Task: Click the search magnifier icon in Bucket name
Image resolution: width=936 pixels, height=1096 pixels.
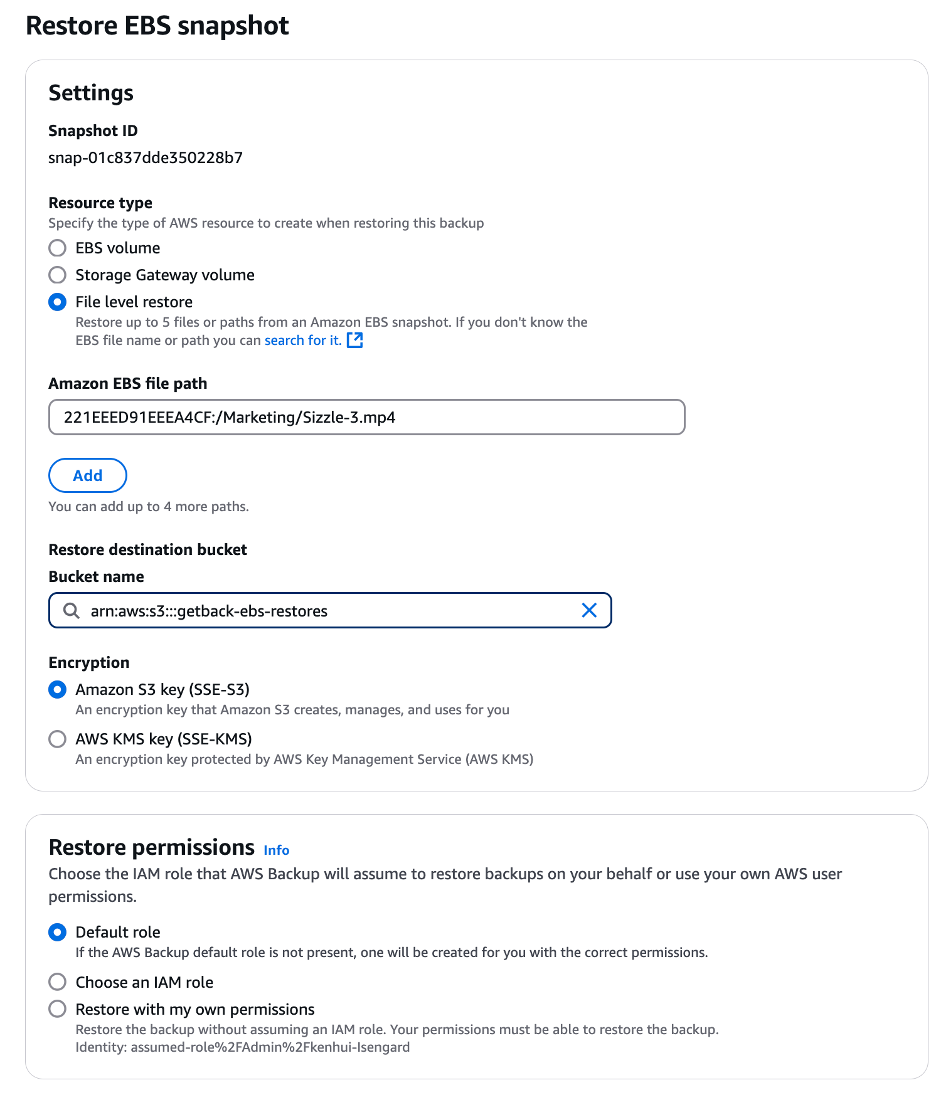Action: click(x=70, y=610)
